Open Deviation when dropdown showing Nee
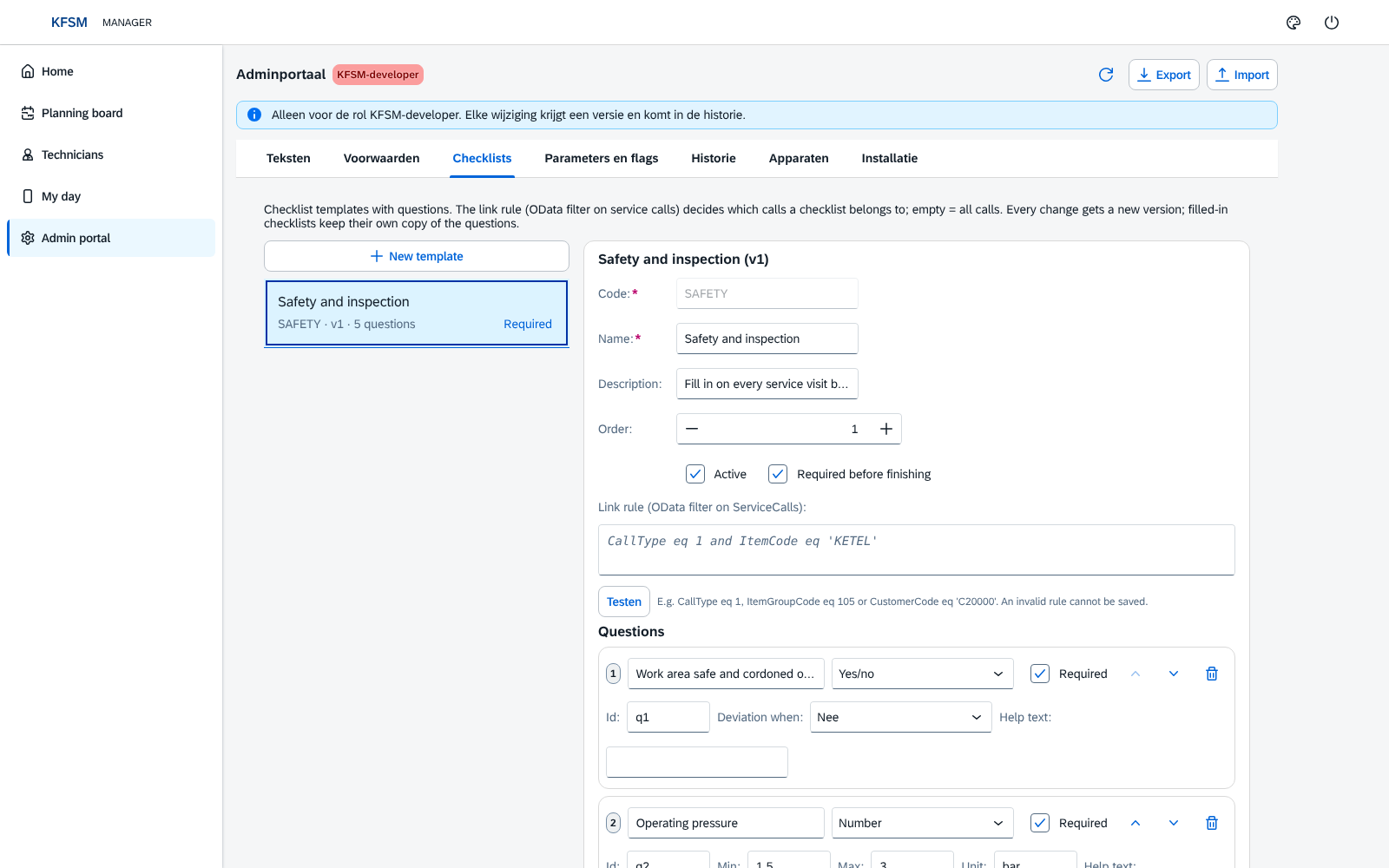The image size is (1389, 868). 900,717
